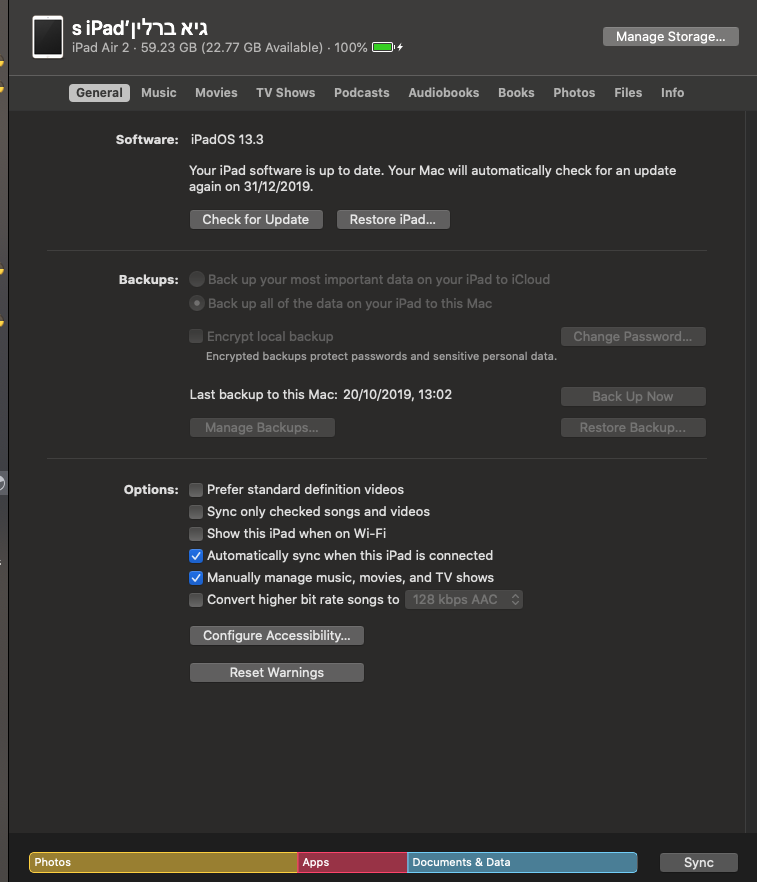Viewport: 757px width, 882px height.
Task: Select back up to iCloud radio option
Action: pos(197,279)
